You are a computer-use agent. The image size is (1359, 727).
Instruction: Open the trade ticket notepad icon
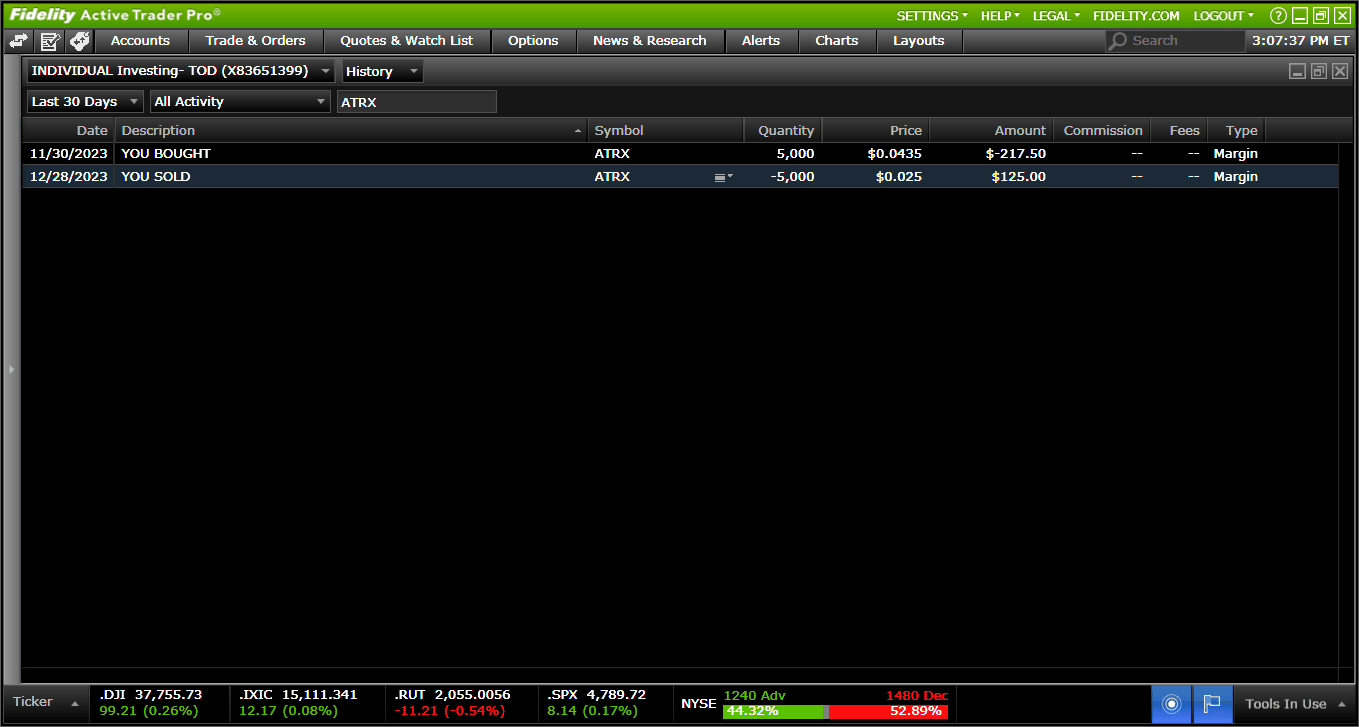50,41
